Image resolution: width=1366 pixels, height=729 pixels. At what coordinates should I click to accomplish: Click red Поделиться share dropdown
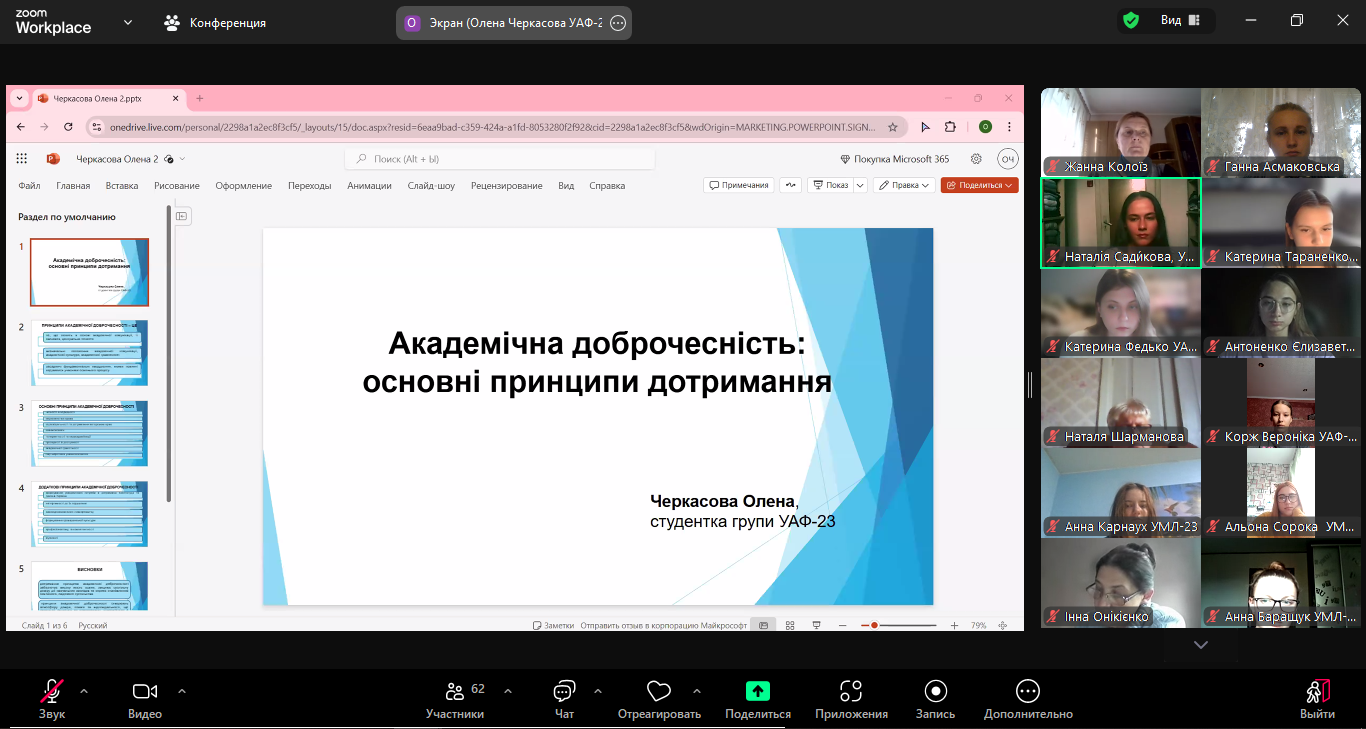pos(979,185)
